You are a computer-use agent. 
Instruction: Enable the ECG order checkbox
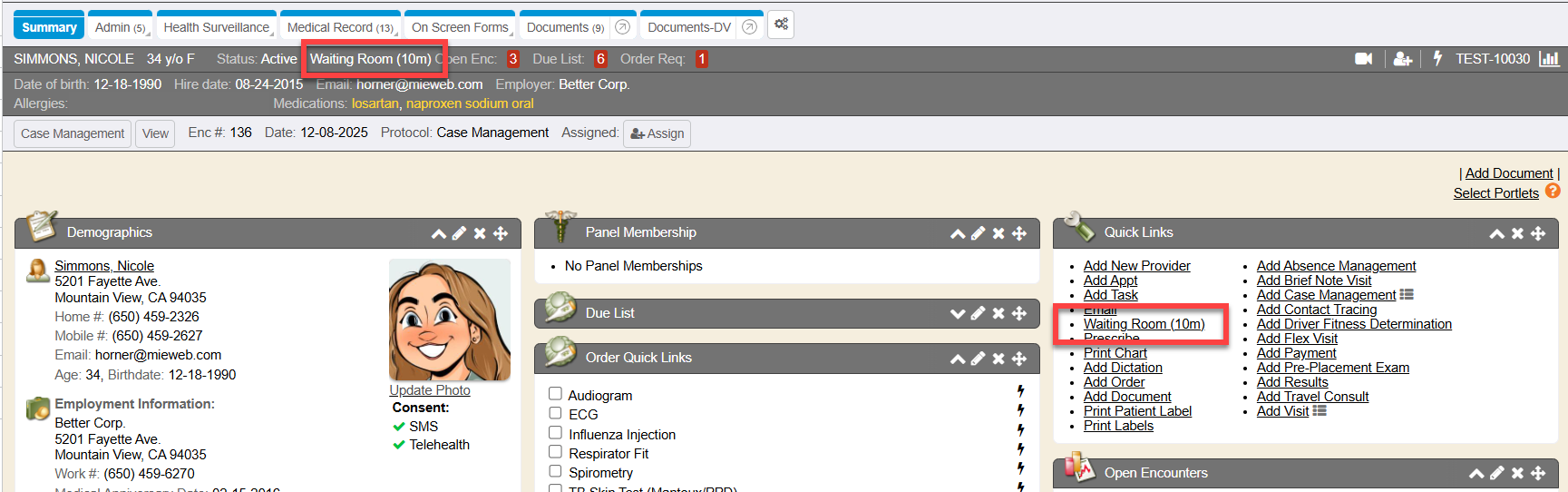tap(555, 413)
